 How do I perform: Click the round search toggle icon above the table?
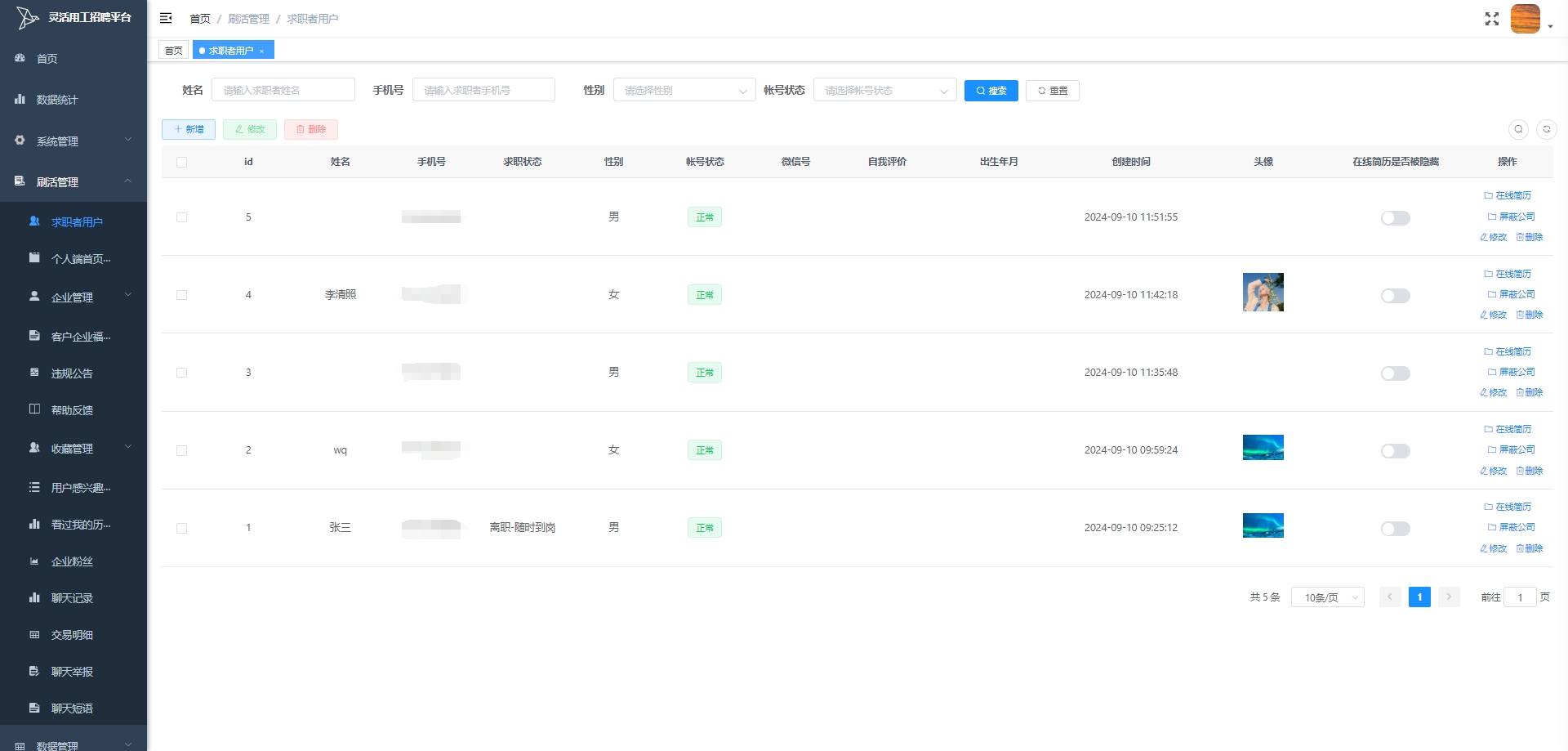pos(1518,129)
